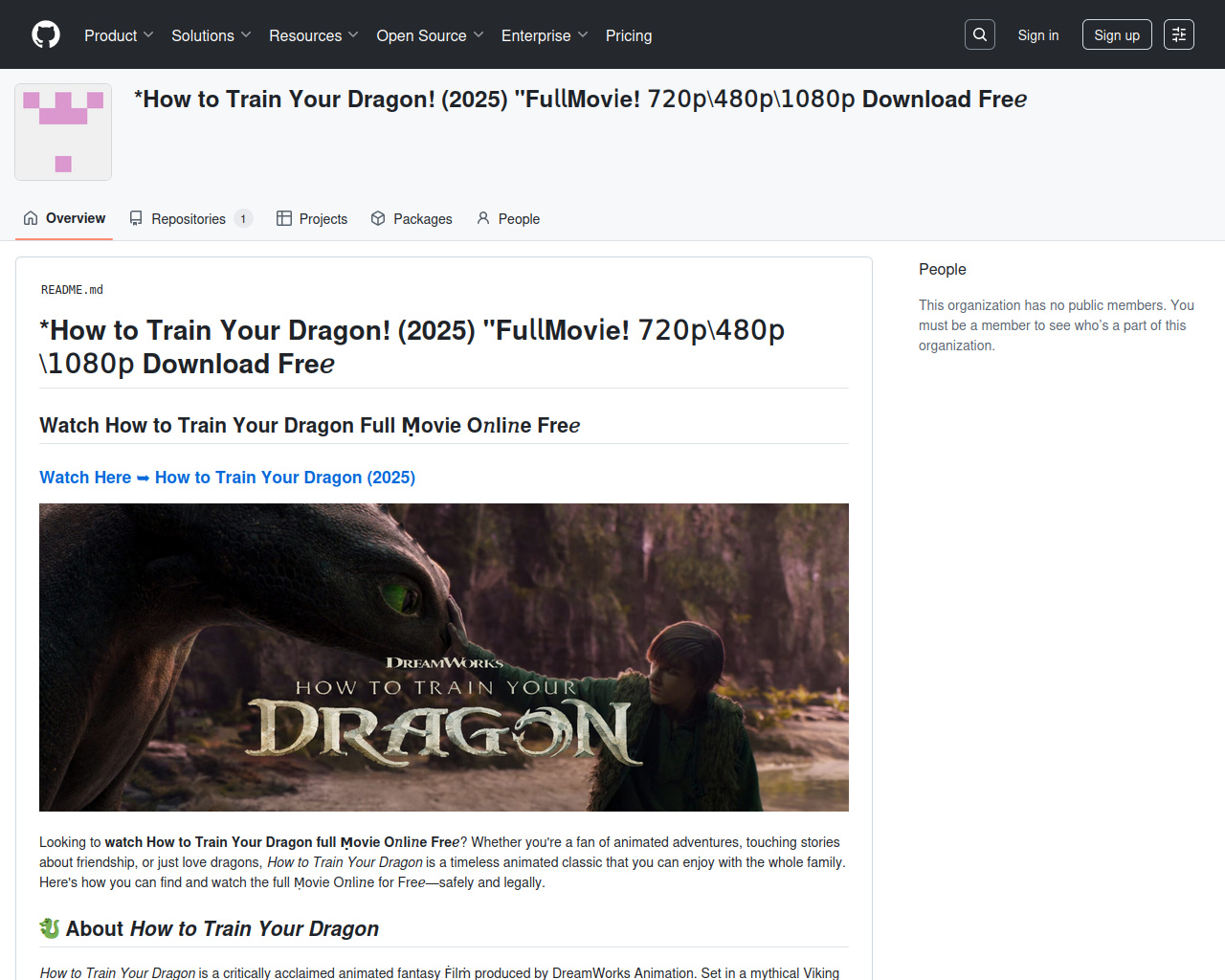Follow the Watch Here movie link
The height and width of the screenshot is (980, 1225).
227,478
